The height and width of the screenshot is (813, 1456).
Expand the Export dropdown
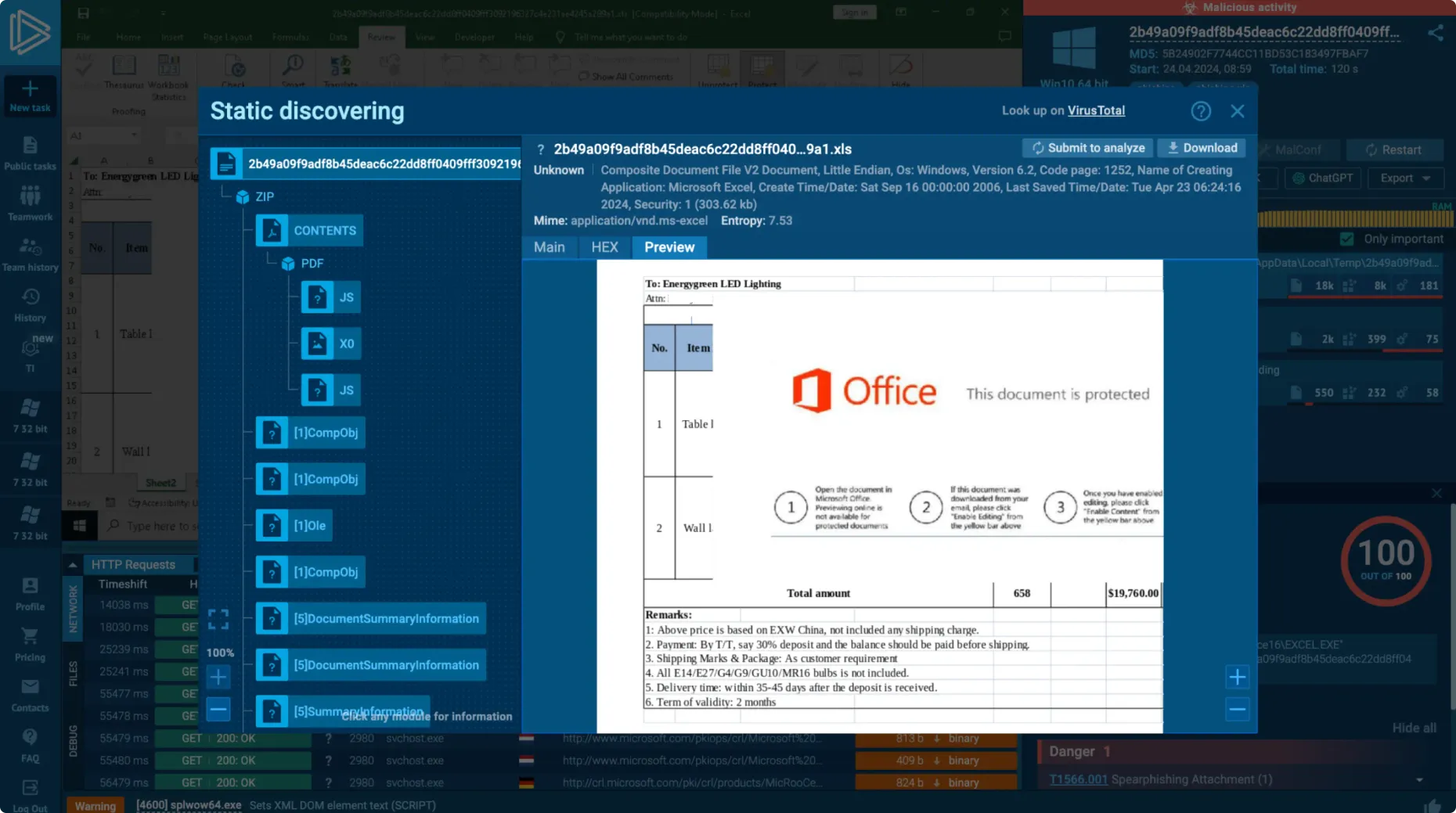pos(1405,178)
